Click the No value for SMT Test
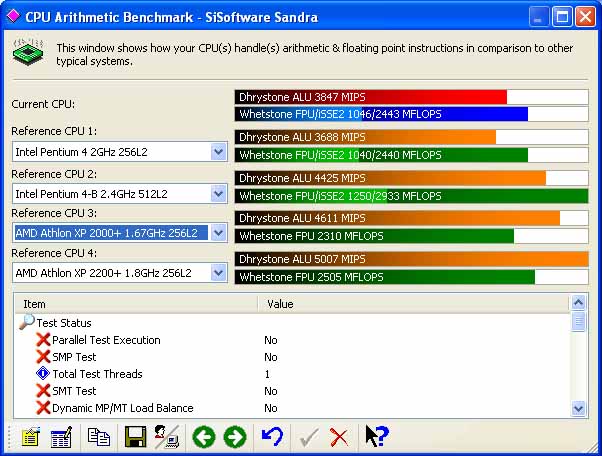 click(x=271, y=391)
